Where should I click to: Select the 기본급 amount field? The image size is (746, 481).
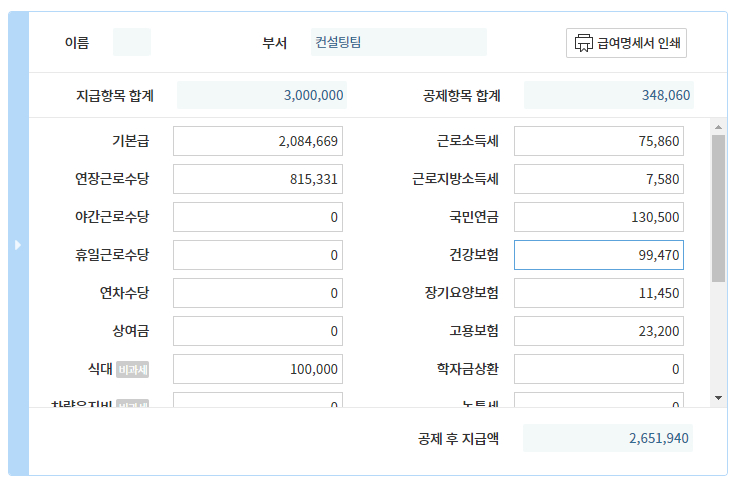tap(258, 141)
